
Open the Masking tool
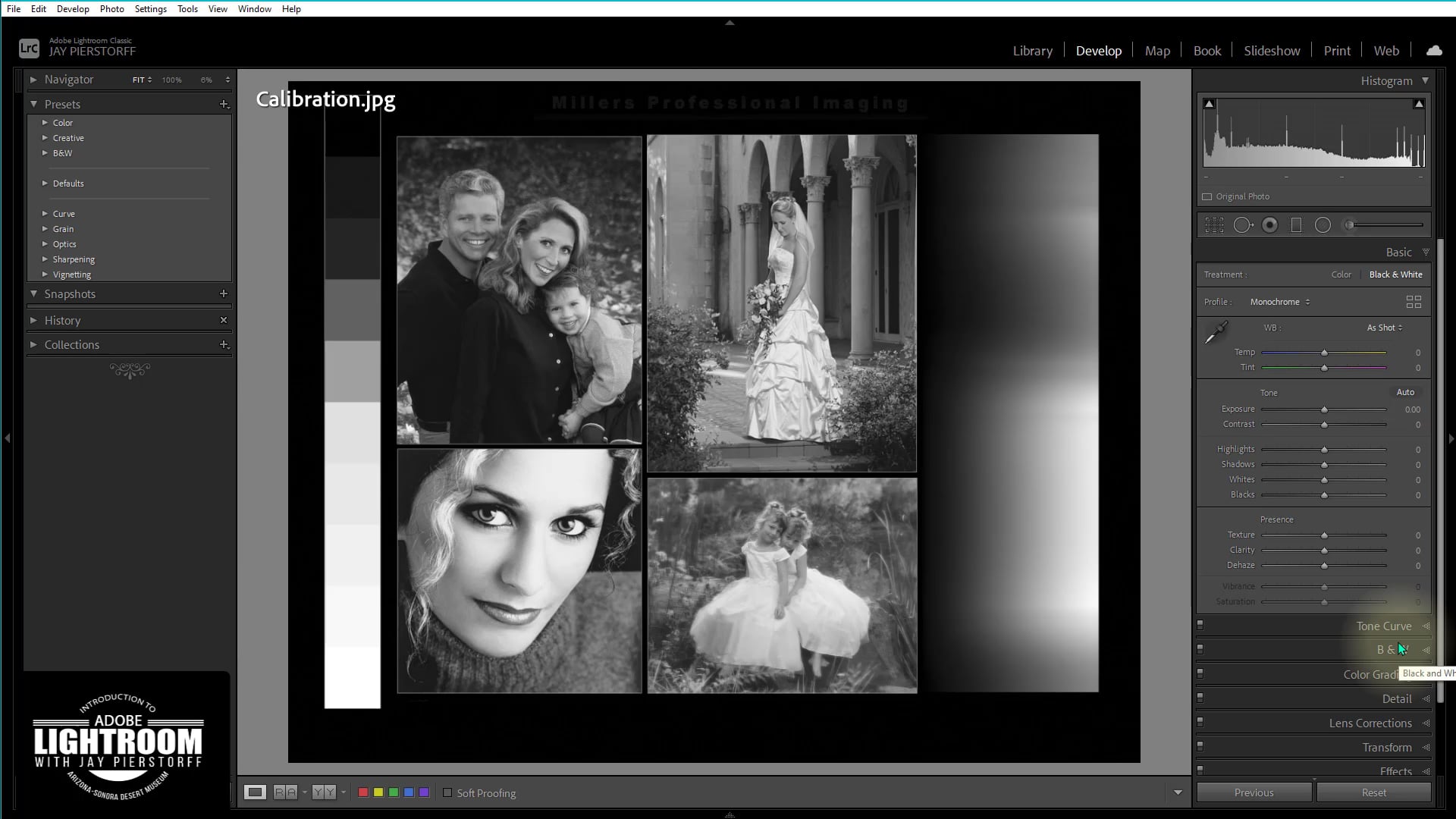(1323, 224)
